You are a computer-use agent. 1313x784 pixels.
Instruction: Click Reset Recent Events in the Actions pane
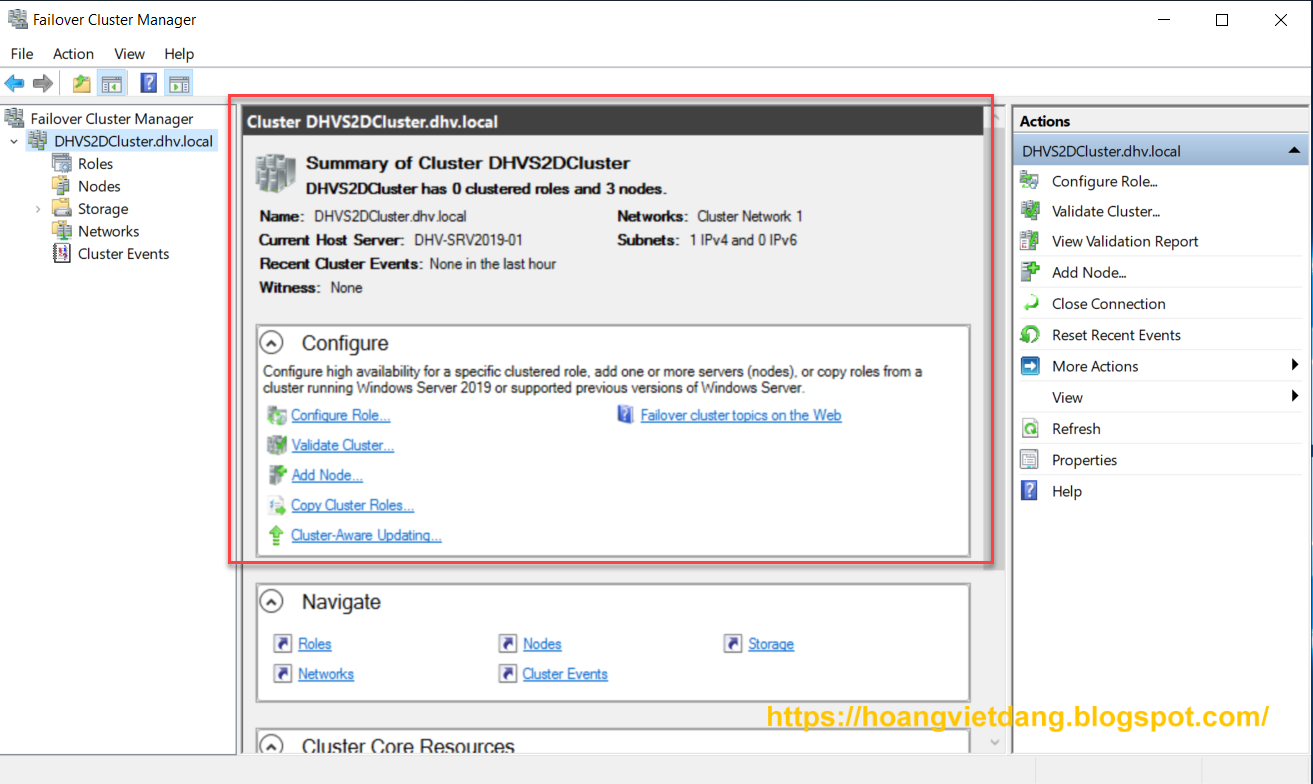1116,335
